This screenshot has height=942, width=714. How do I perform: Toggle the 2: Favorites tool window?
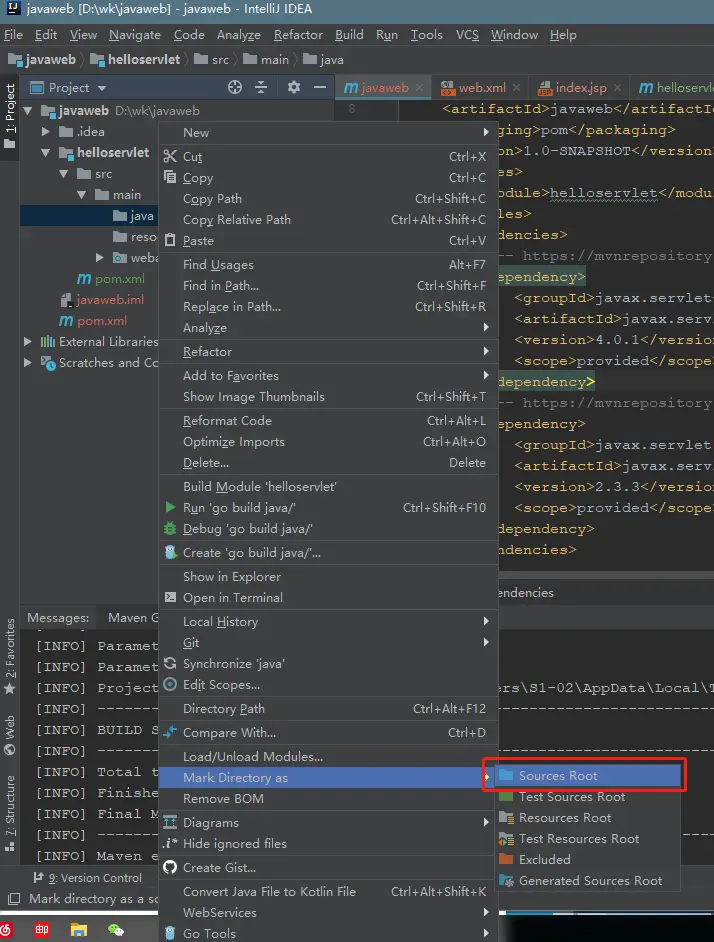click(x=10, y=657)
